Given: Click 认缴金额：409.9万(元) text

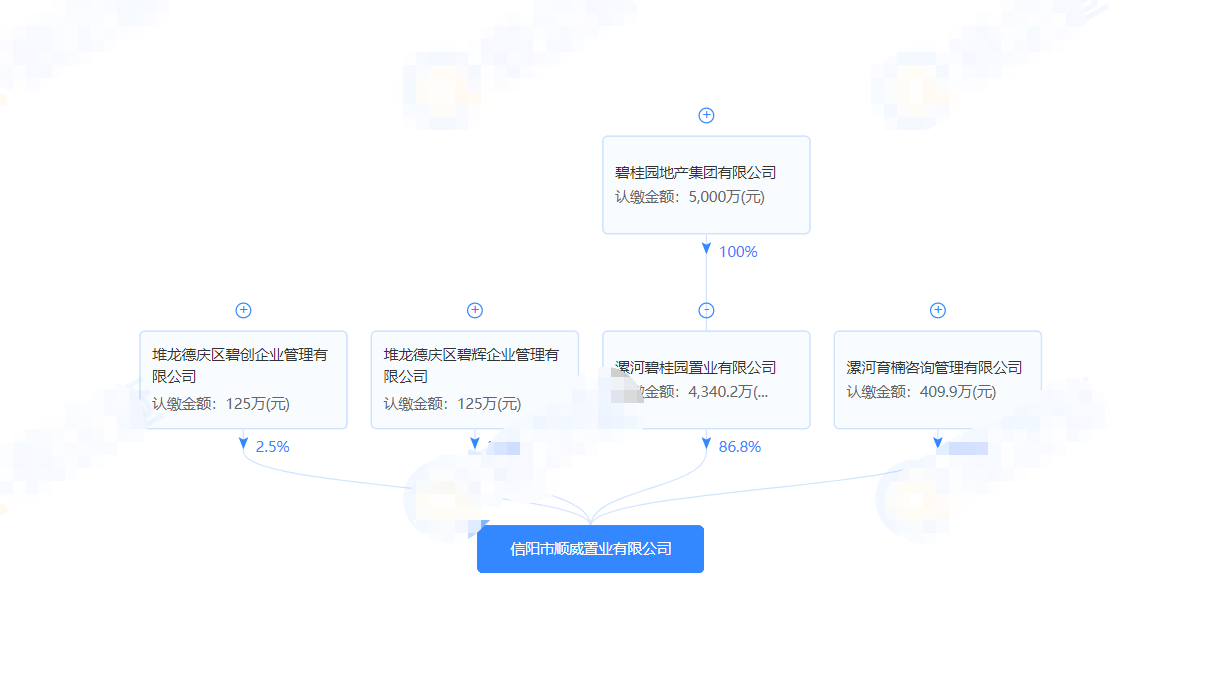Looking at the screenshot, I should pos(922,392).
